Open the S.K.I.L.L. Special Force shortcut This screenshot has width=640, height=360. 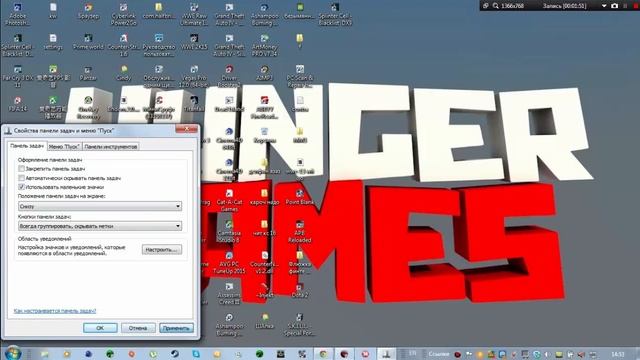tap(300, 325)
